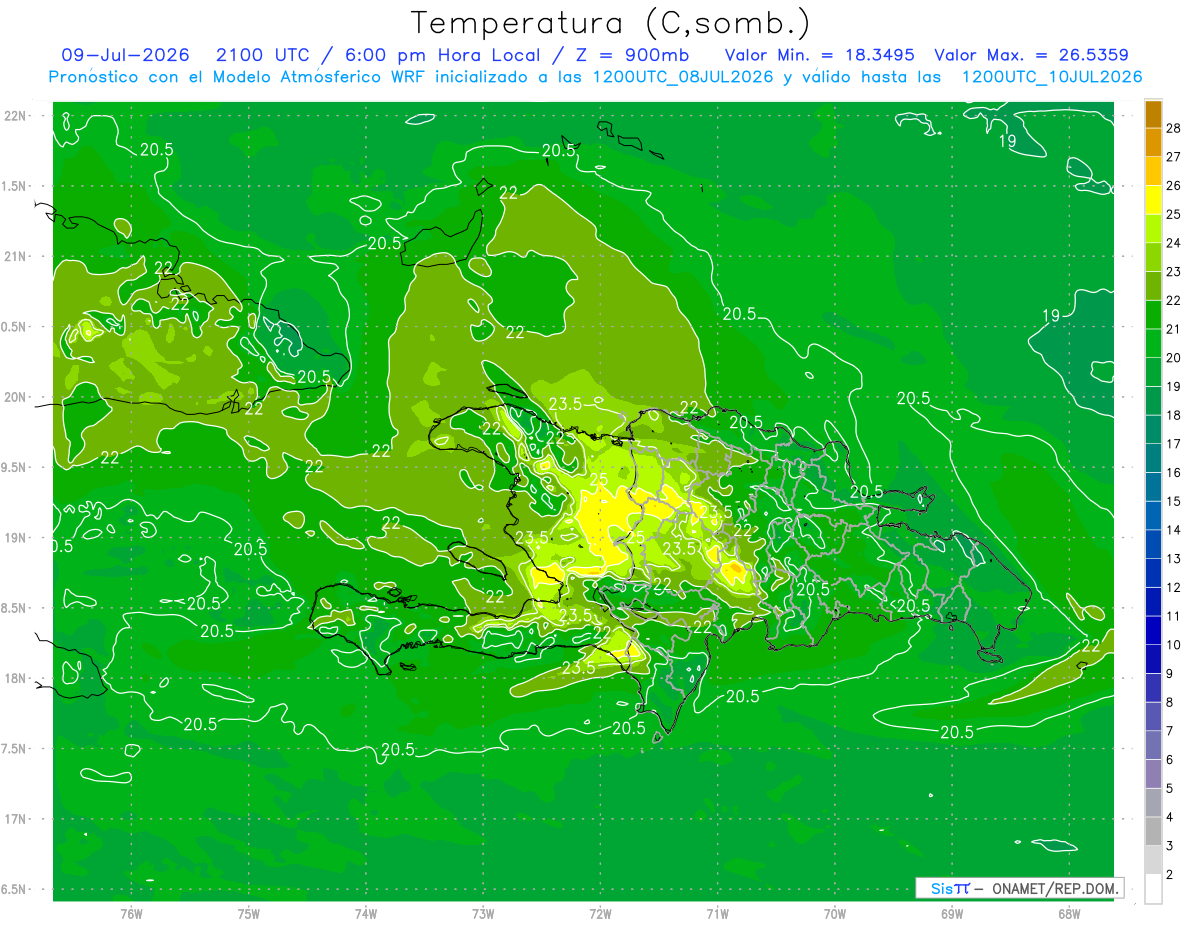This screenshot has width=1200, height=927.
Task: Click the 'Temperatura (C,somb.)' chart title
Action: pos(611,23)
